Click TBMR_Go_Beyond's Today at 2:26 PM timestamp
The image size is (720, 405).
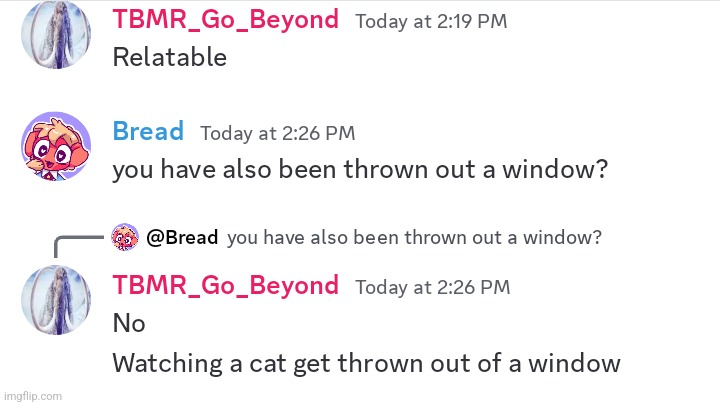[433, 287]
